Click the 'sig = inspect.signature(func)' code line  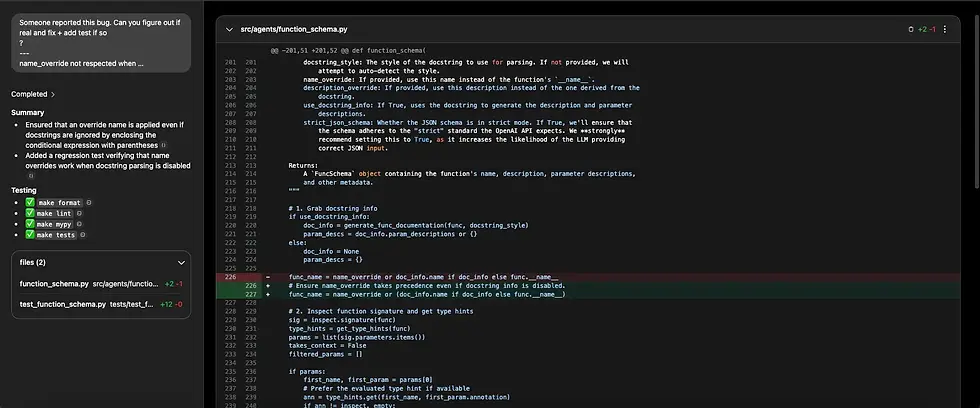pos(341,320)
